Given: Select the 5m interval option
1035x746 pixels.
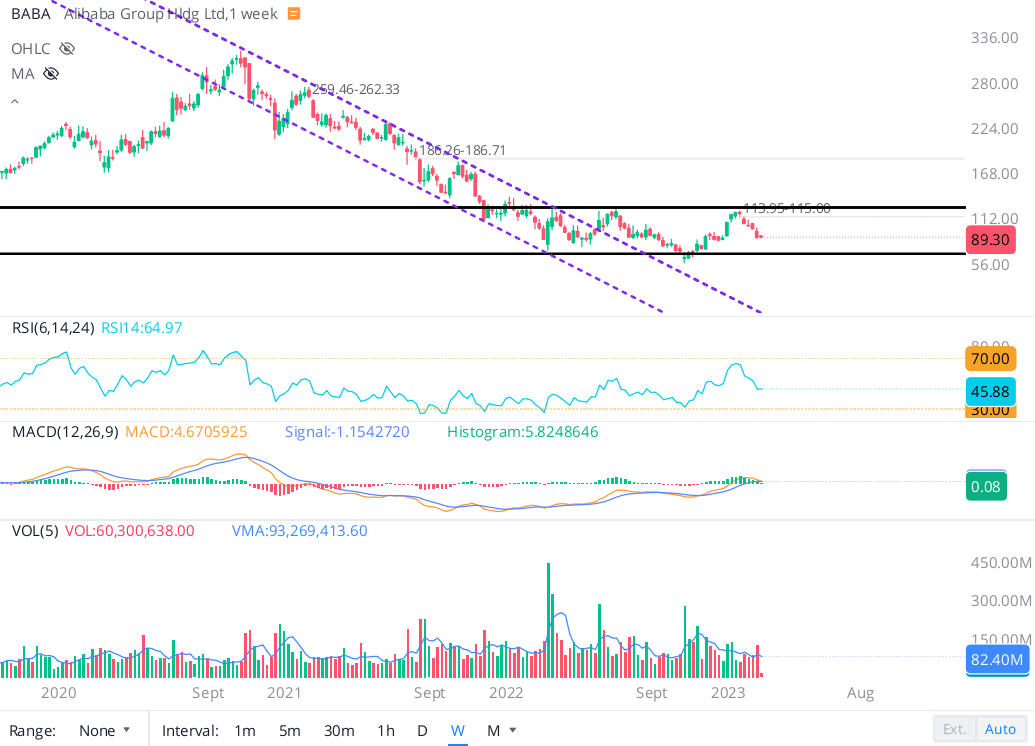Looking at the screenshot, I should [289, 730].
